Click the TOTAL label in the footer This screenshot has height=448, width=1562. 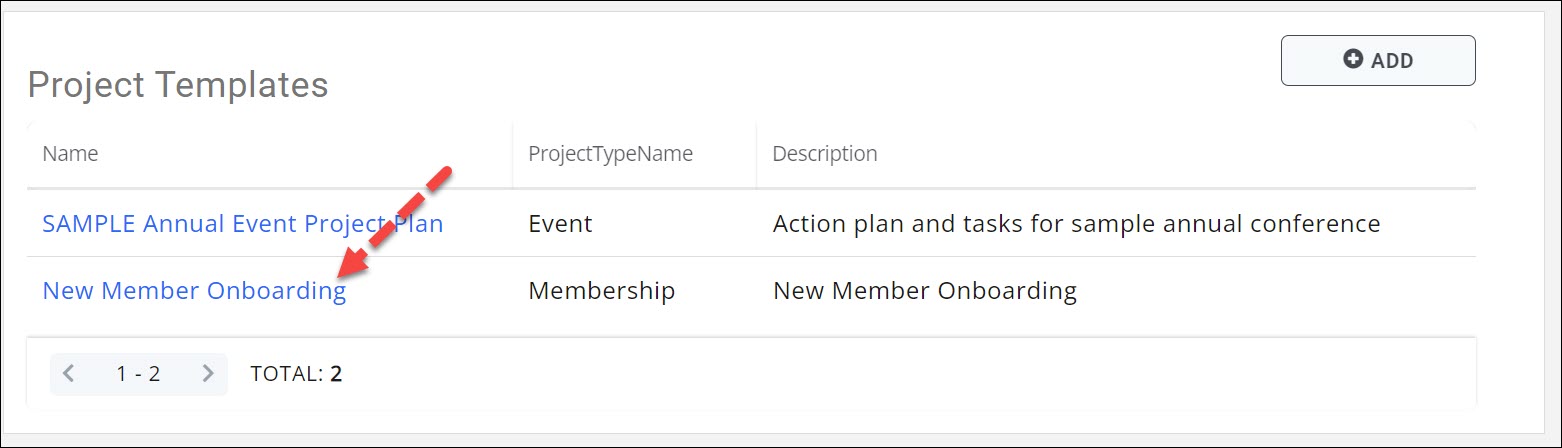tap(286, 374)
